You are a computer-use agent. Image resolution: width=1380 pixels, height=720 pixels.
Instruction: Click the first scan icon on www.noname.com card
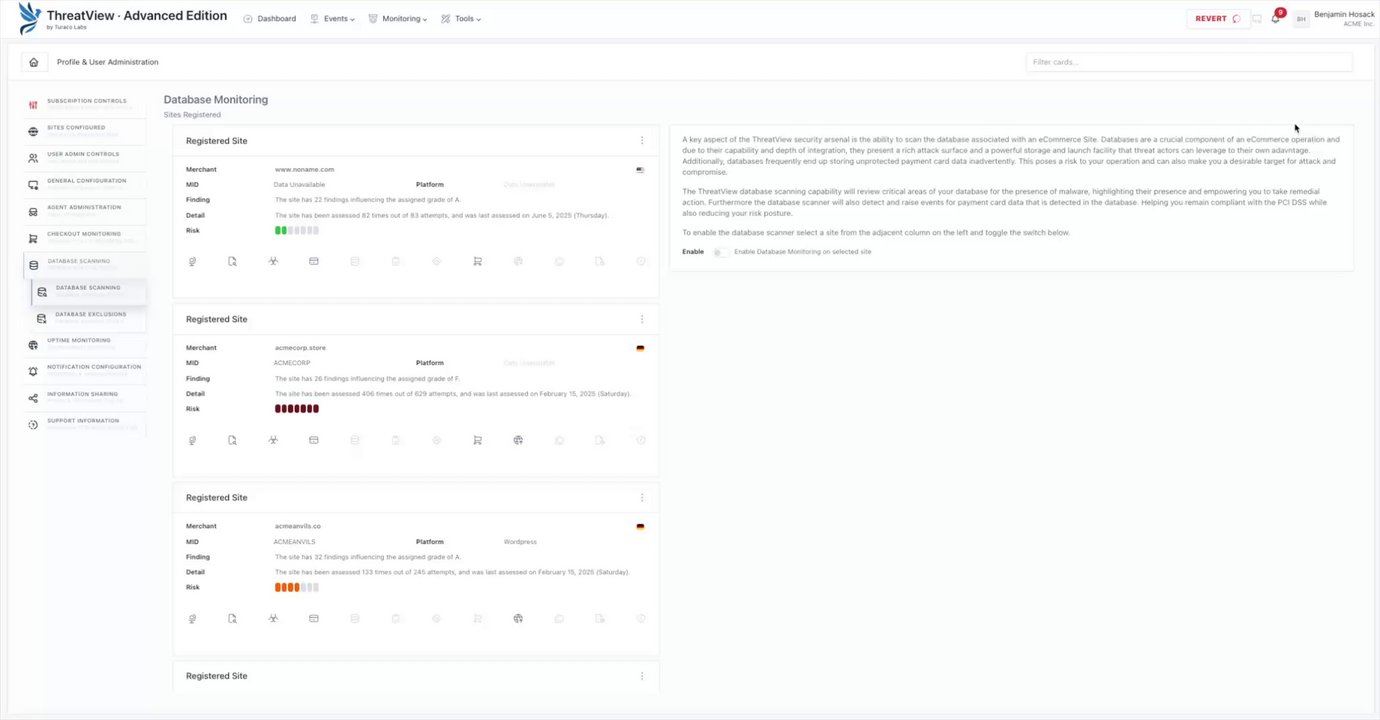coord(192,261)
